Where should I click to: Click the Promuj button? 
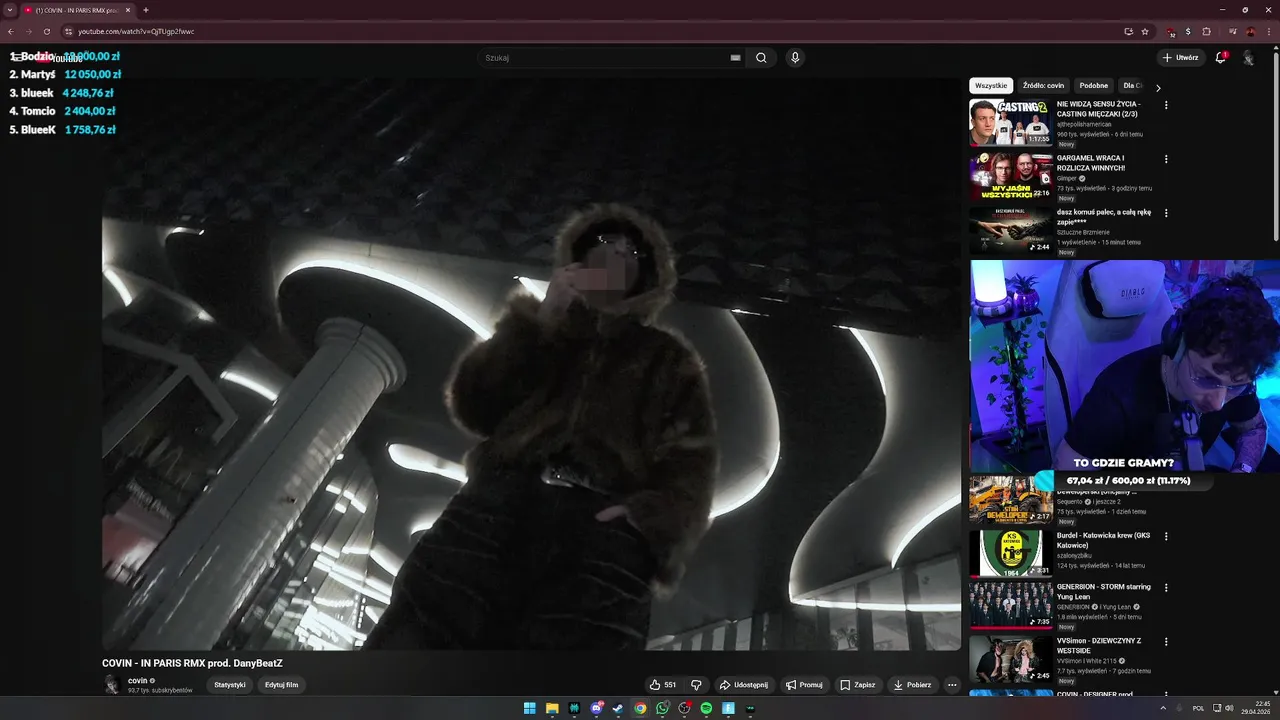pyautogui.click(x=804, y=685)
